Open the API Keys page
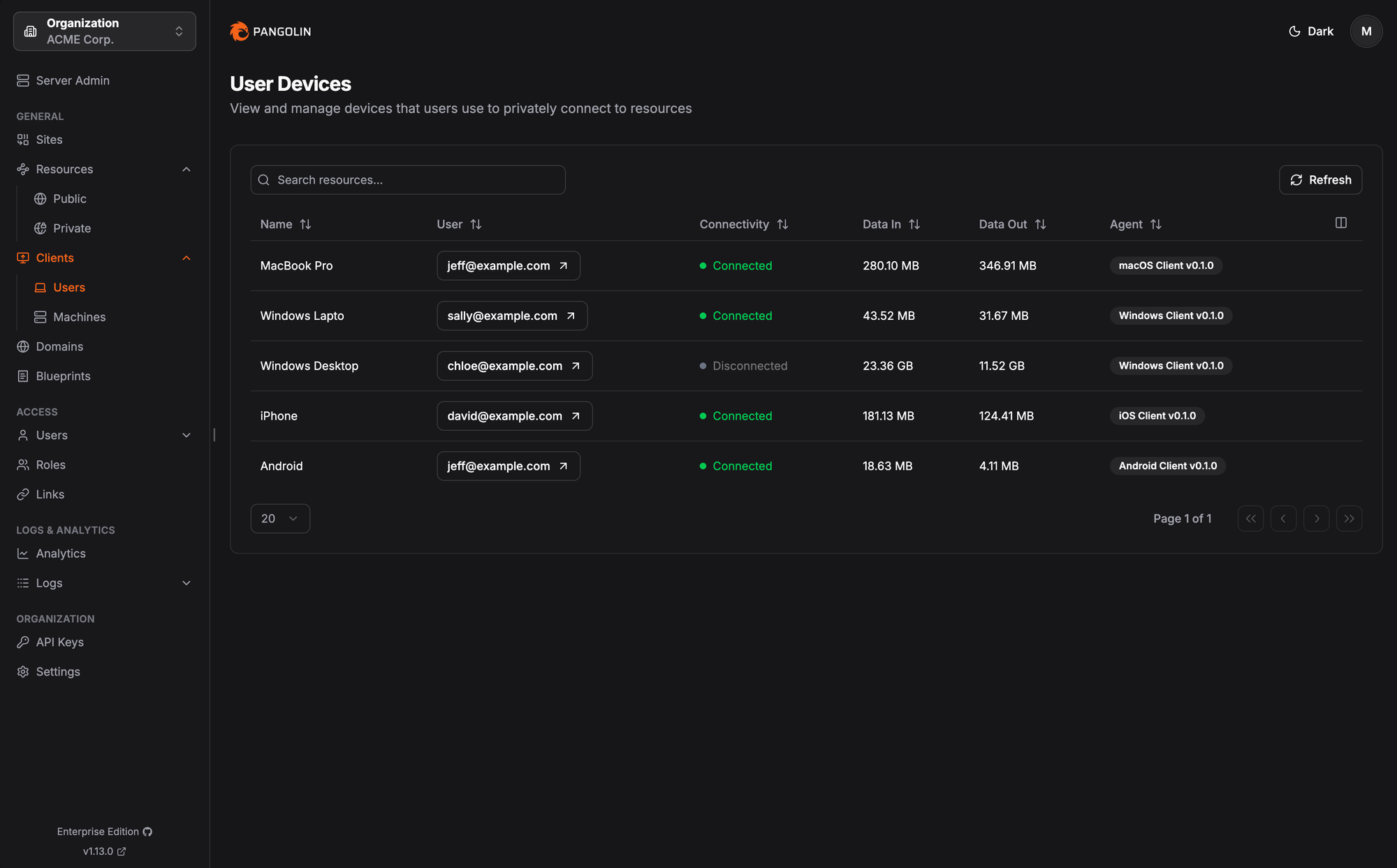This screenshot has height=868, width=1397. (59, 642)
